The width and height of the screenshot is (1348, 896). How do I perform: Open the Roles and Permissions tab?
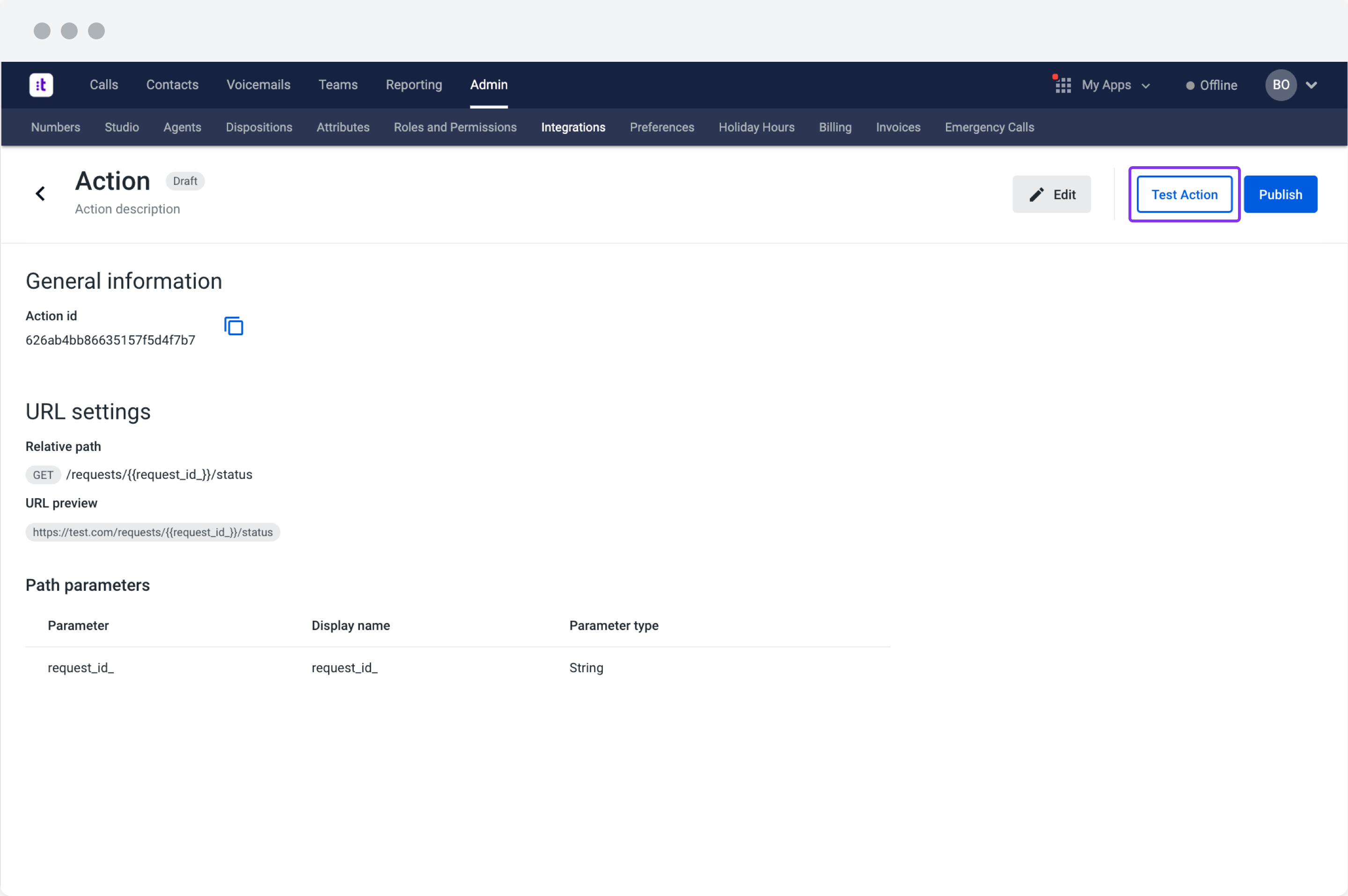pos(454,127)
